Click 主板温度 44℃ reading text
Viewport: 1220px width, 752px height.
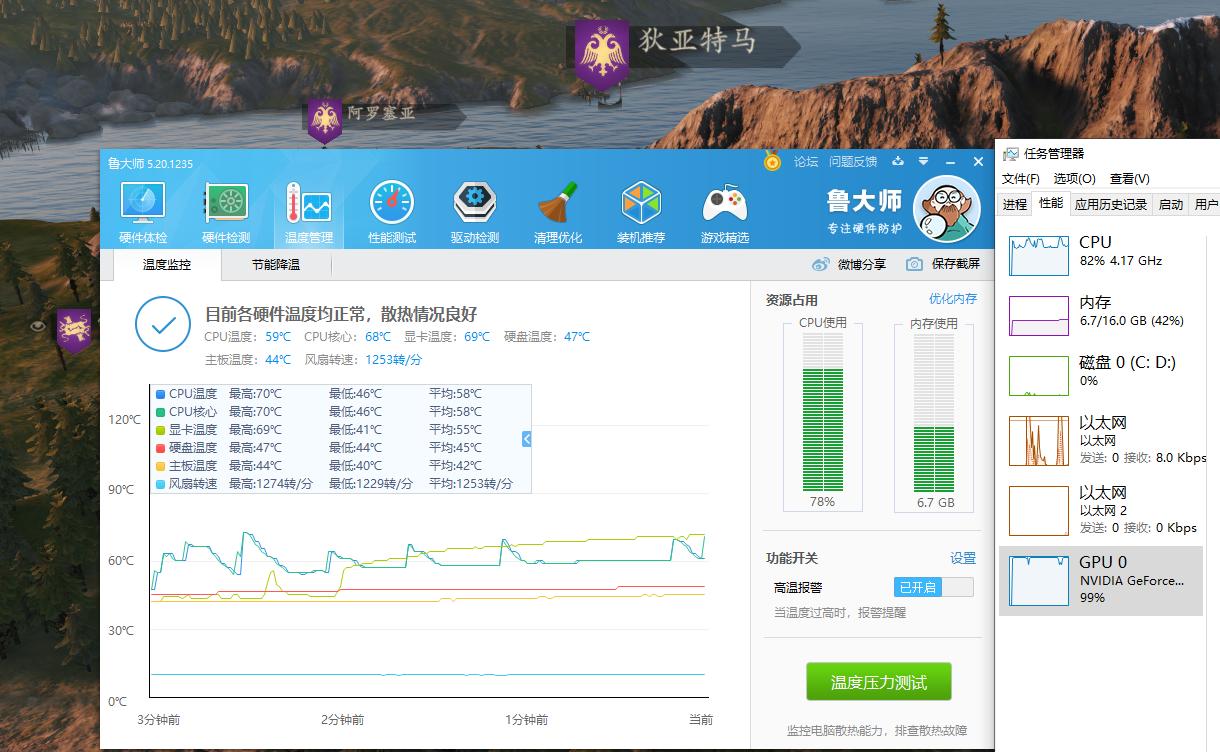pyautogui.click(x=248, y=360)
